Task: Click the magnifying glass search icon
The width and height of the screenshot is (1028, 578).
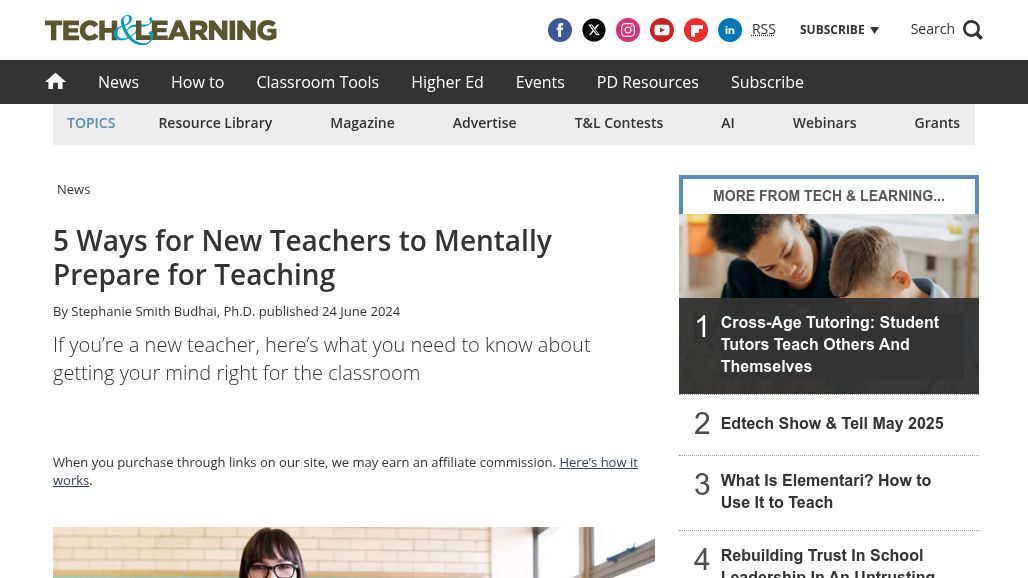Action: pyautogui.click(x=972, y=30)
